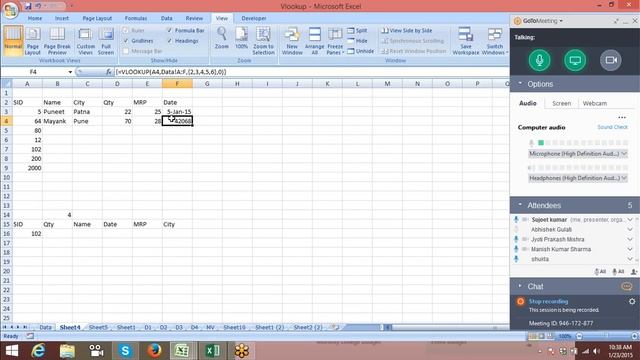This screenshot has width=640, height=360.
Task: Select cell containing Puneet
Action: (57, 111)
